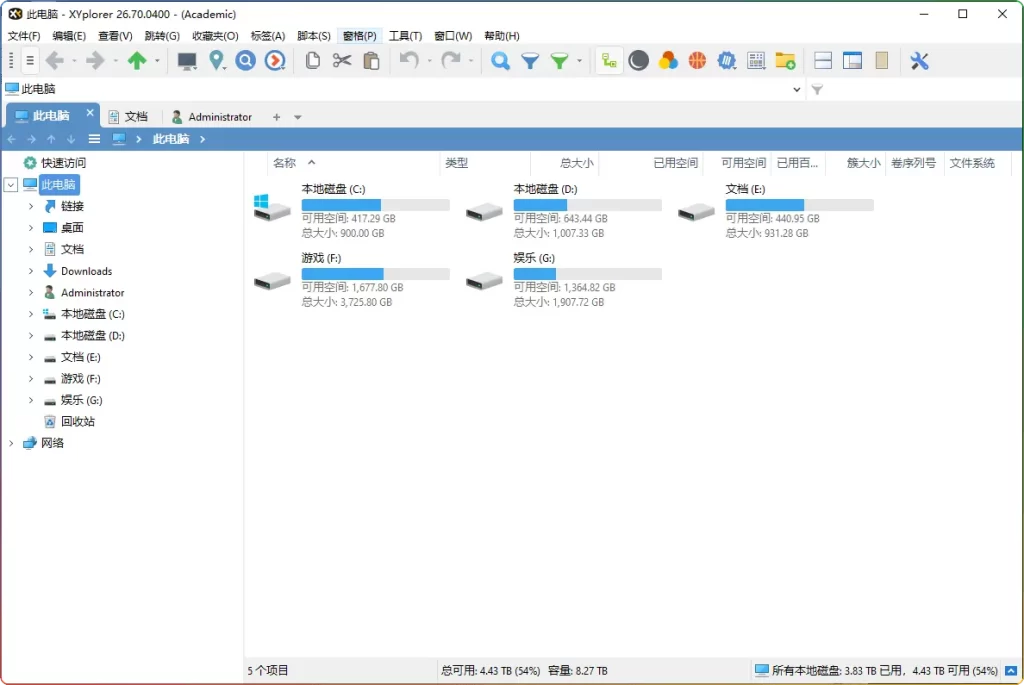Expand the 网络 tree node
The image size is (1024, 685).
11,443
